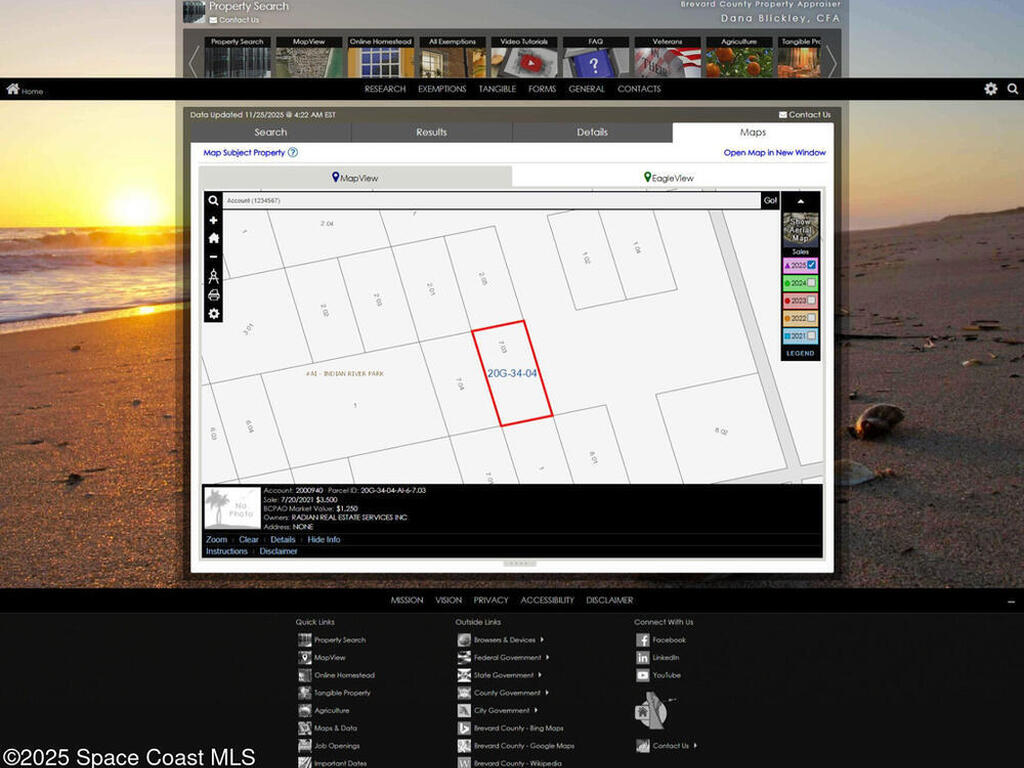Open the site search icon in top bar
Screen dimensions: 1024x768
pos(1012,89)
